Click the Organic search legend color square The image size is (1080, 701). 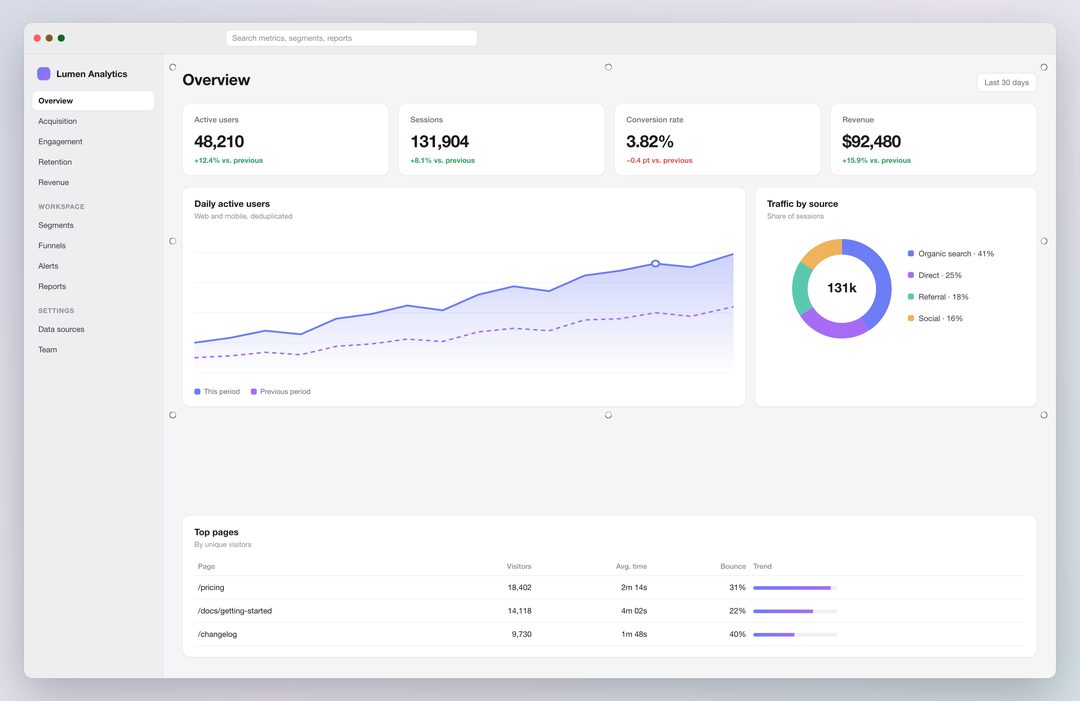pos(911,253)
